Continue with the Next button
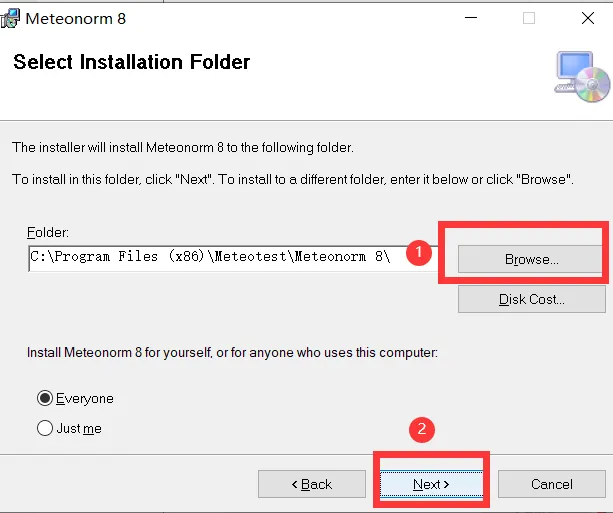613x513 pixels. 431,484
